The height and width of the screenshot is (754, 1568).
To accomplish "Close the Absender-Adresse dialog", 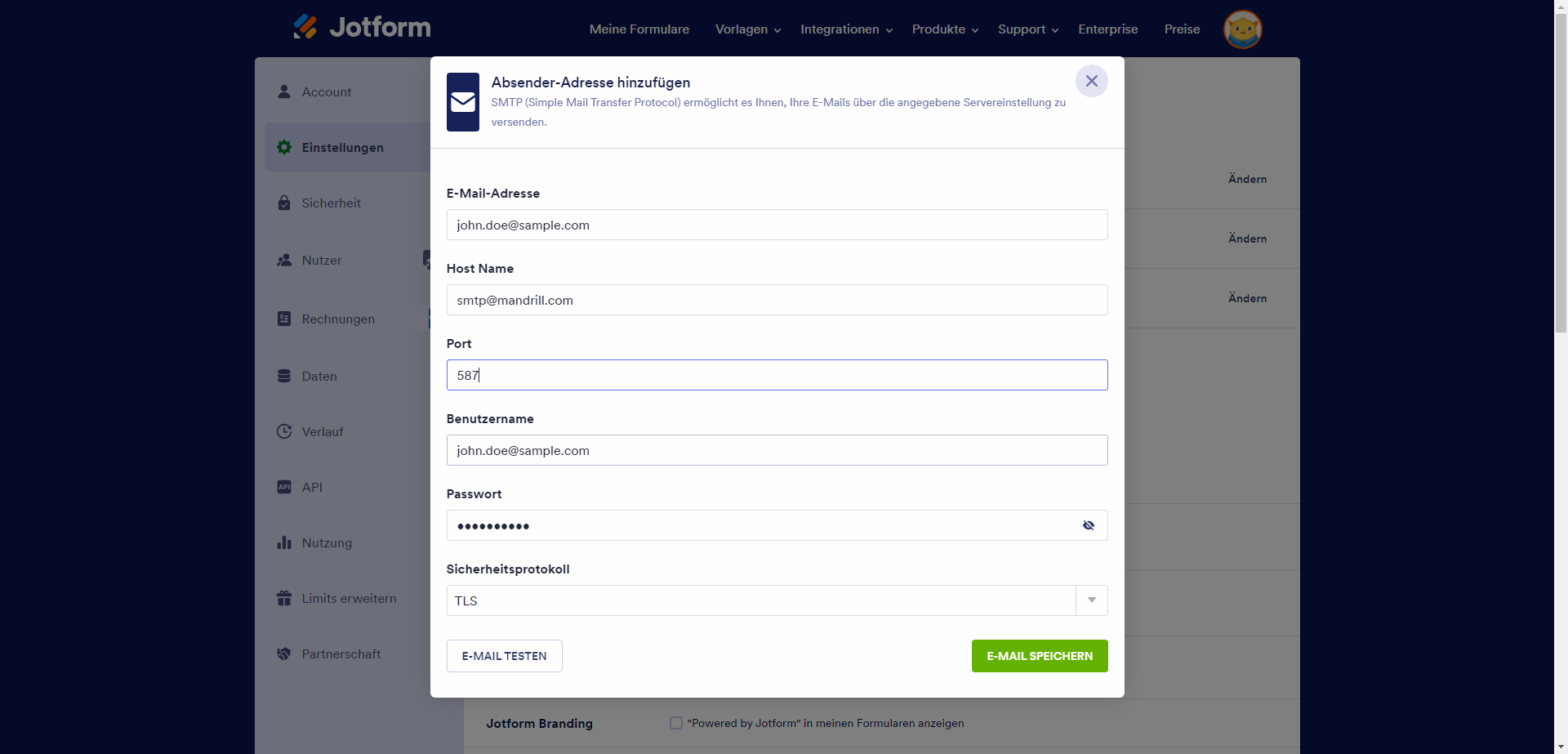I will click(x=1091, y=81).
